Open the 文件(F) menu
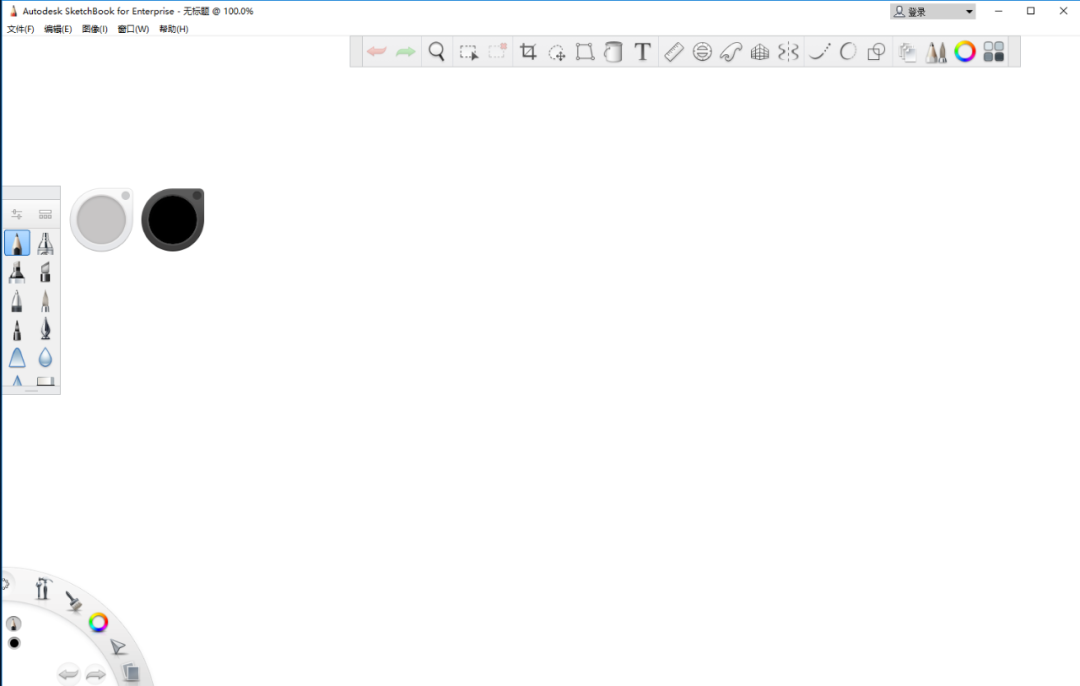Viewport: 1080px width, 686px height. point(21,29)
